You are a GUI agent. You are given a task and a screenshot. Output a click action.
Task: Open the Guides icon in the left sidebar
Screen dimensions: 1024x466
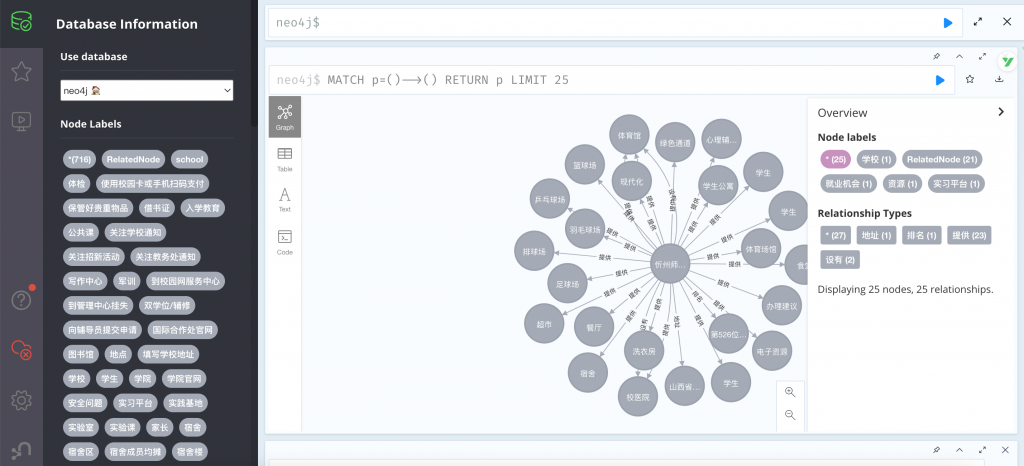click(x=21, y=121)
